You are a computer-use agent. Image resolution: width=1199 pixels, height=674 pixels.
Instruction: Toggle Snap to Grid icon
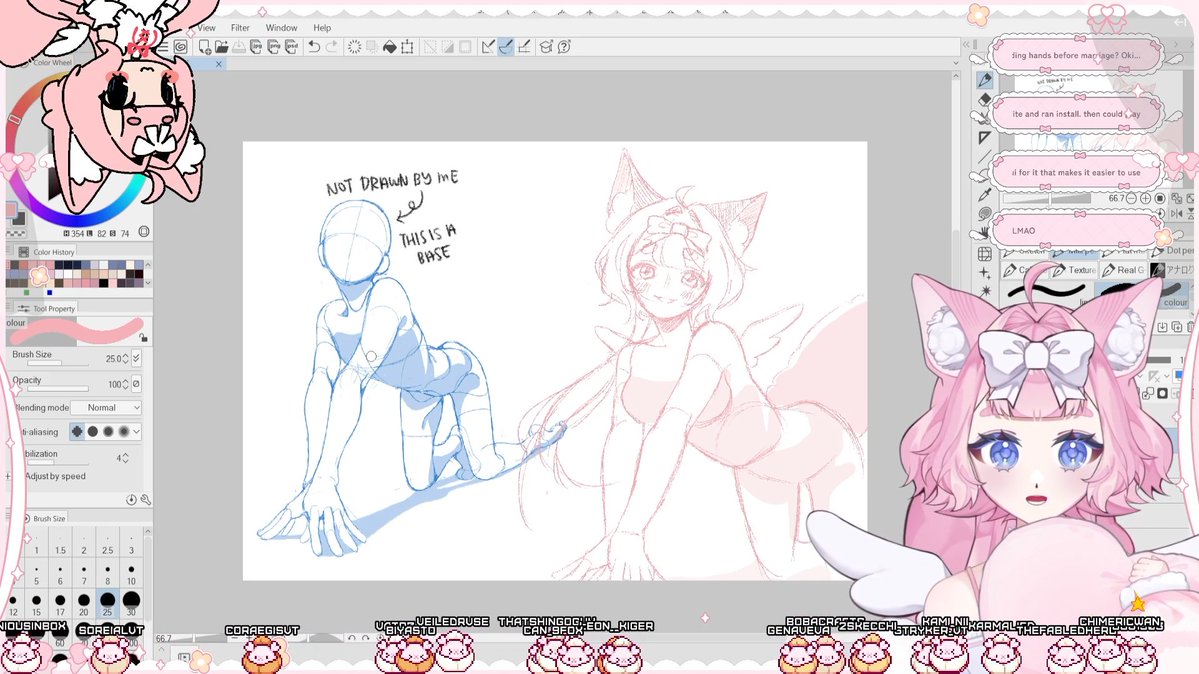pos(524,47)
